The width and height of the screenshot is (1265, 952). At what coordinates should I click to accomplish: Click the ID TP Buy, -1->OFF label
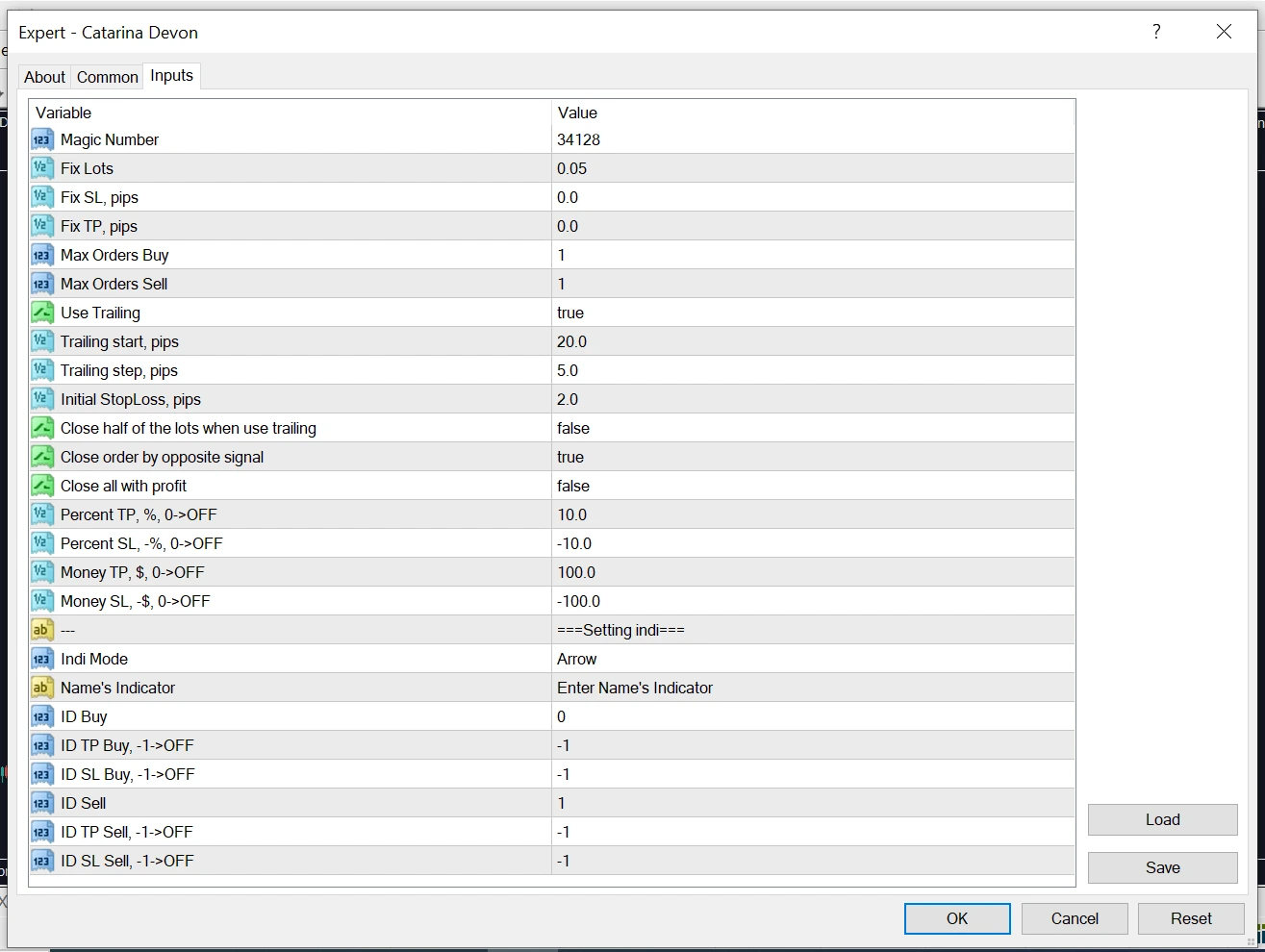(x=127, y=745)
